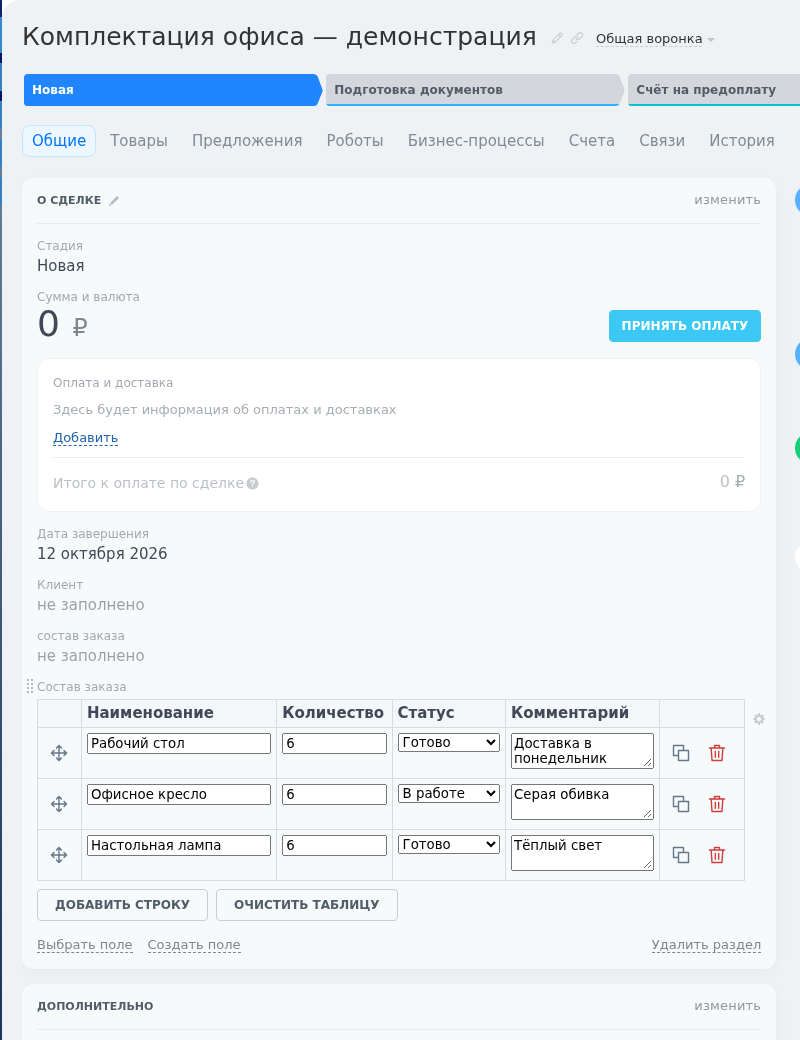Duplicate the Настольная лампа row
This screenshot has width=800, height=1040.
pyautogui.click(x=681, y=855)
